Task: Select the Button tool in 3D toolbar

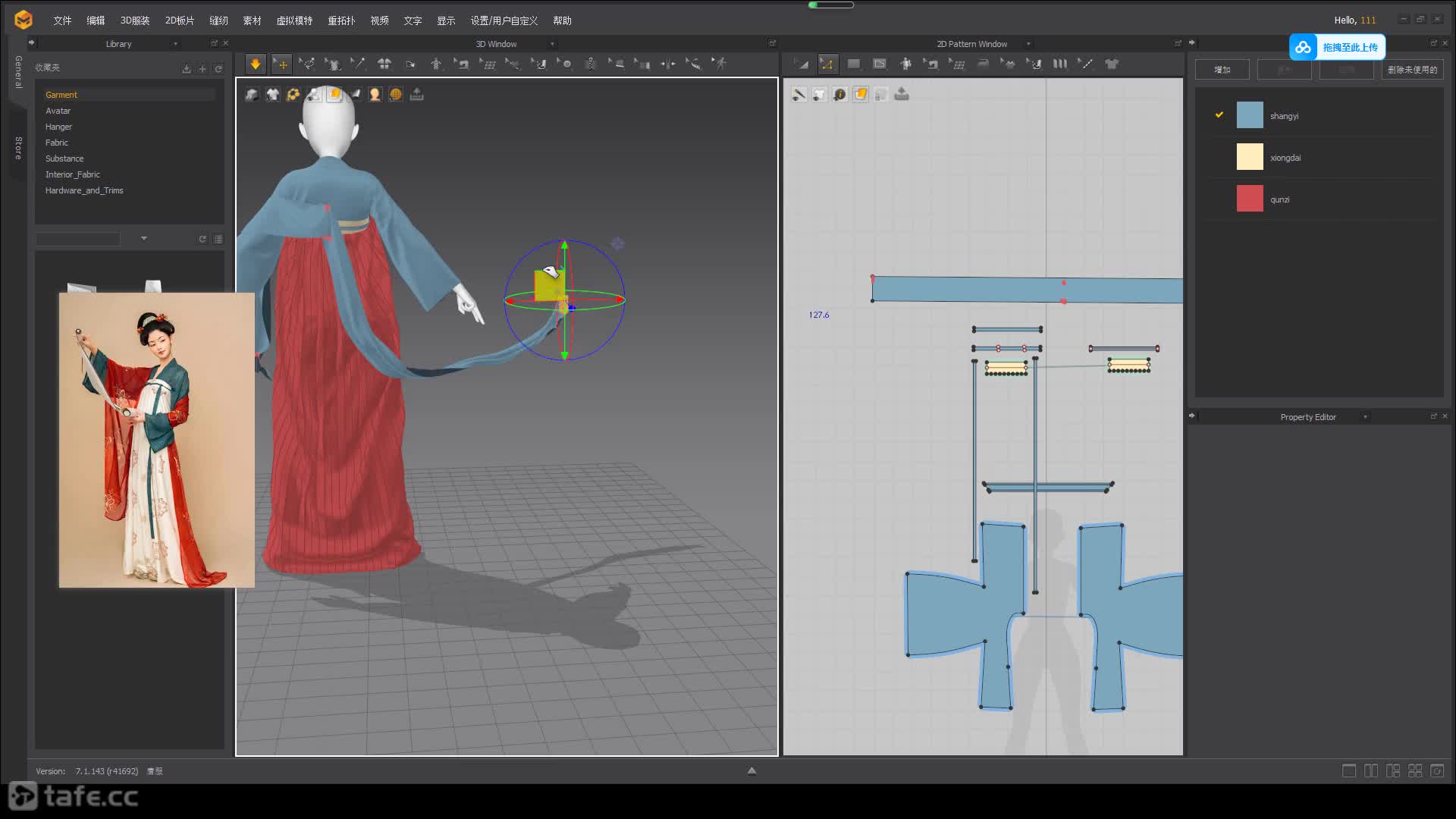Action: (x=565, y=64)
